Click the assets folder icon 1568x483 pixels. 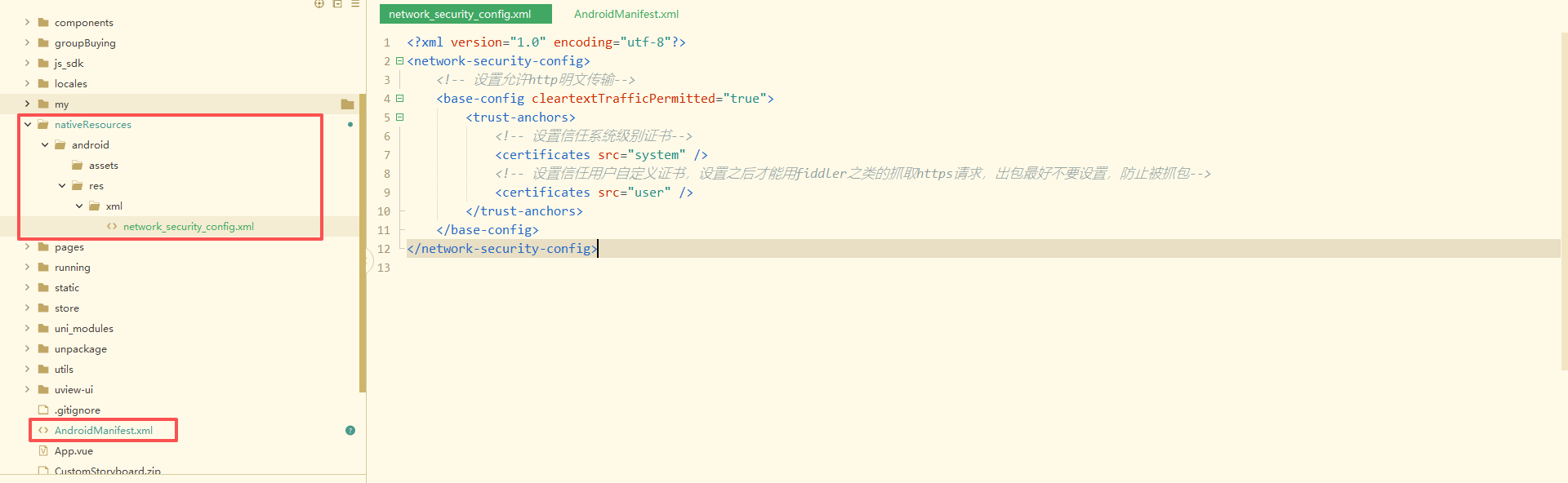tap(78, 166)
